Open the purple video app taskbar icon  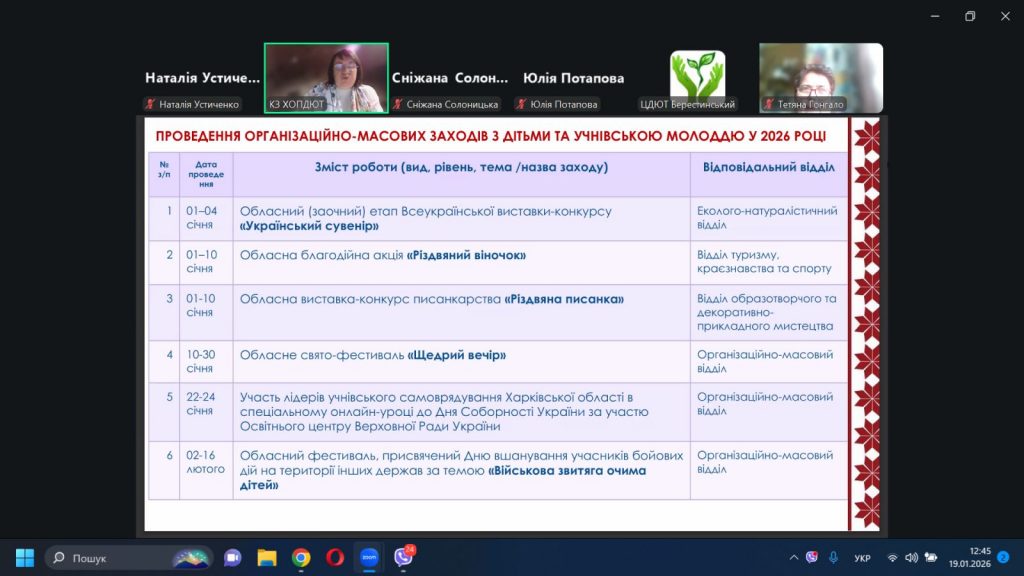click(x=232, y=557)
